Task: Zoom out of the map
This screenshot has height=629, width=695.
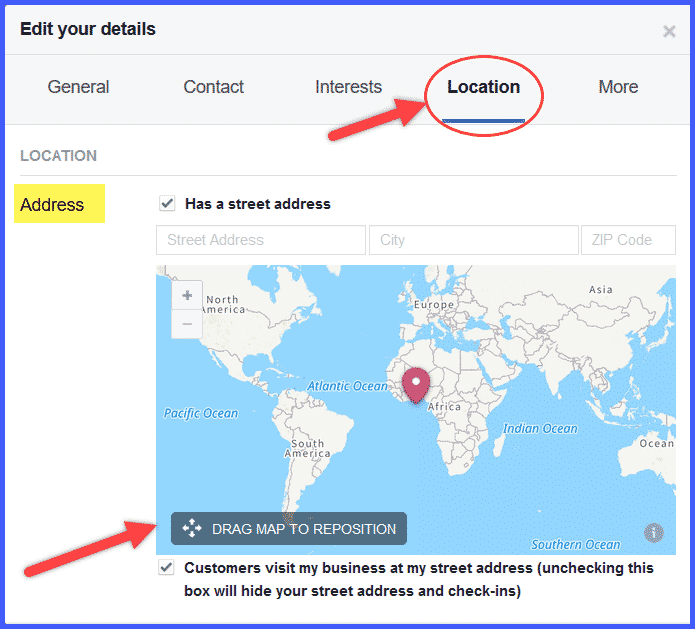Action: [187, 324]
